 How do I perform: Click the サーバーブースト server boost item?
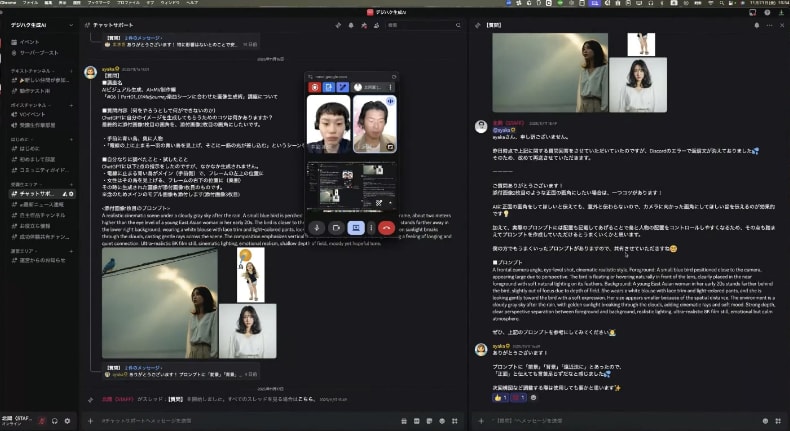(37, 52)
